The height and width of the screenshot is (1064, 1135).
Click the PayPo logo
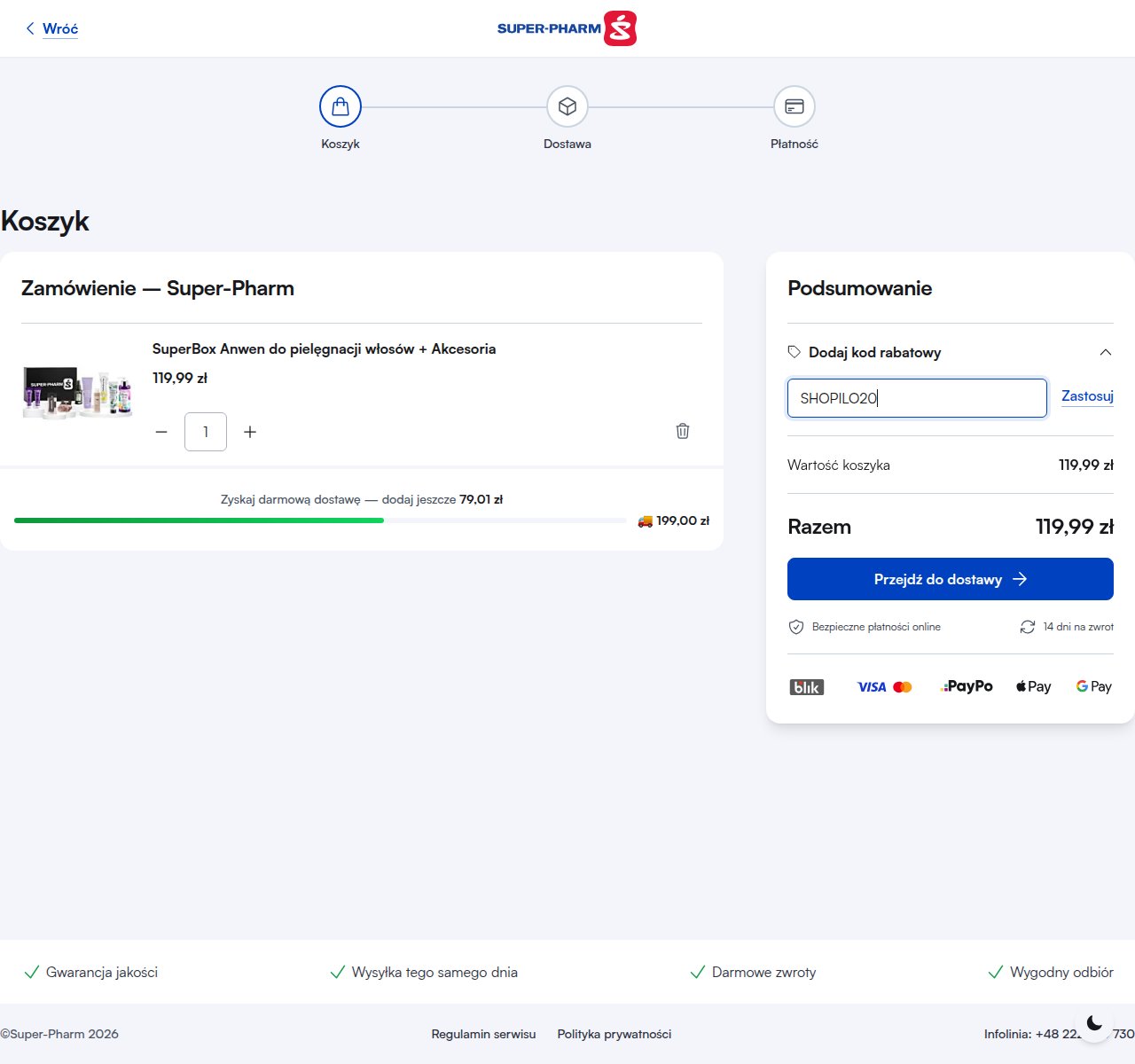967,686
